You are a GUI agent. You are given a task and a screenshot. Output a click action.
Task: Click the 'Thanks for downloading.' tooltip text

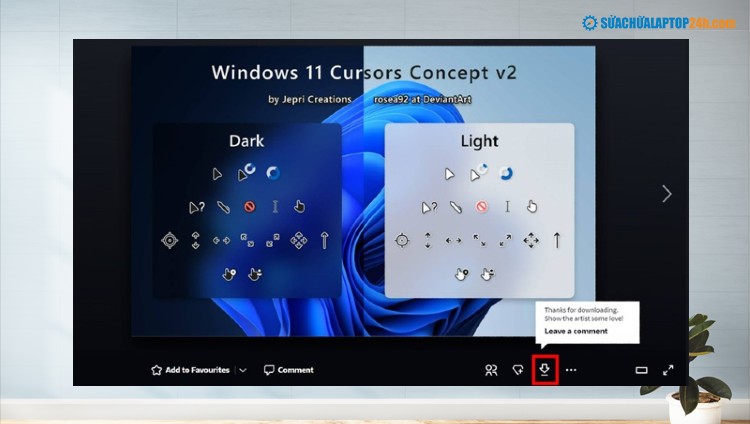tap(581, 310)
